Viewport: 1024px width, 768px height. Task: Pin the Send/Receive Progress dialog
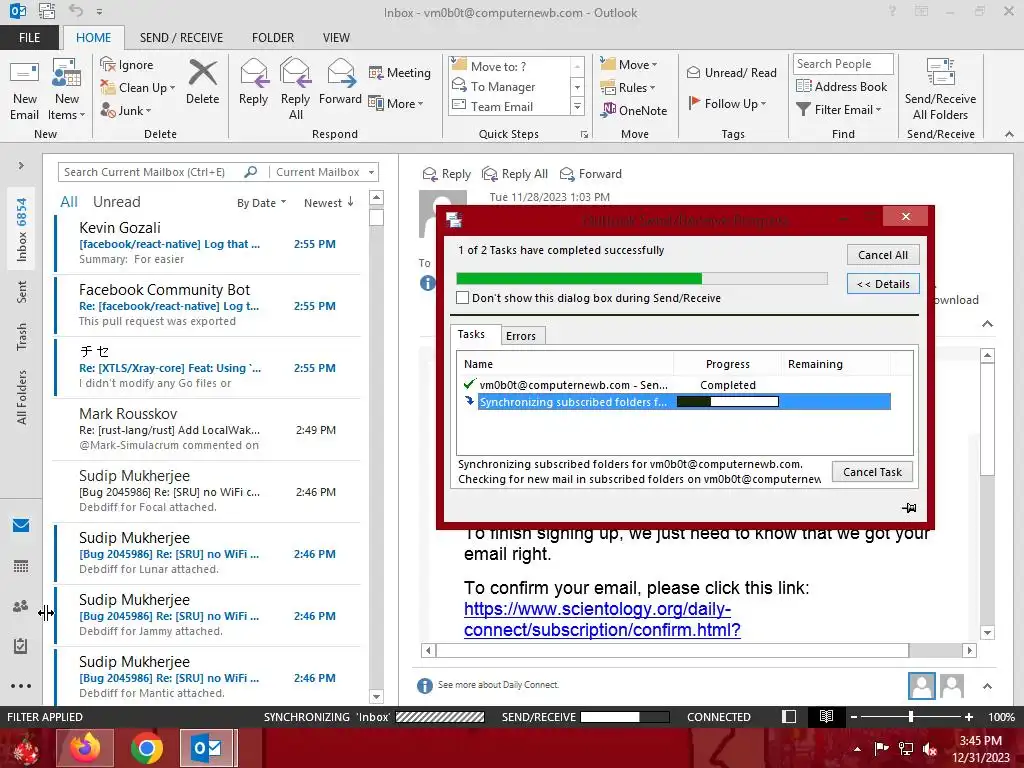pos(909,507)
